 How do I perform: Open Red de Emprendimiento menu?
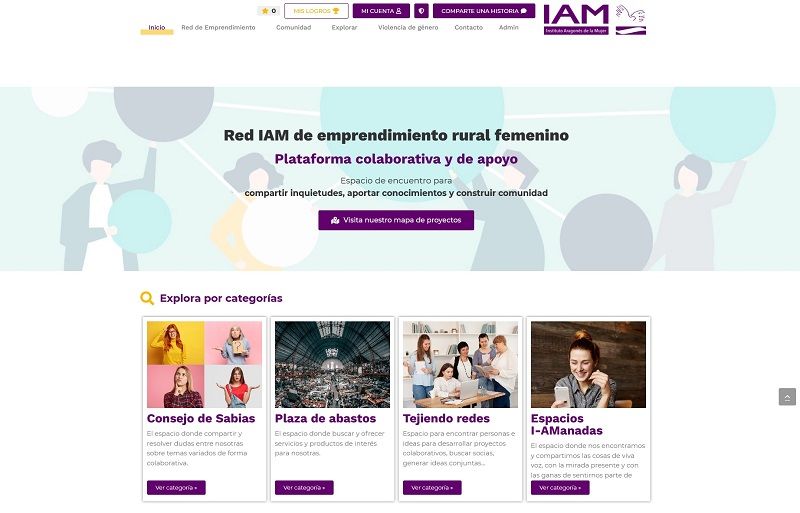[x=218, y=28]
